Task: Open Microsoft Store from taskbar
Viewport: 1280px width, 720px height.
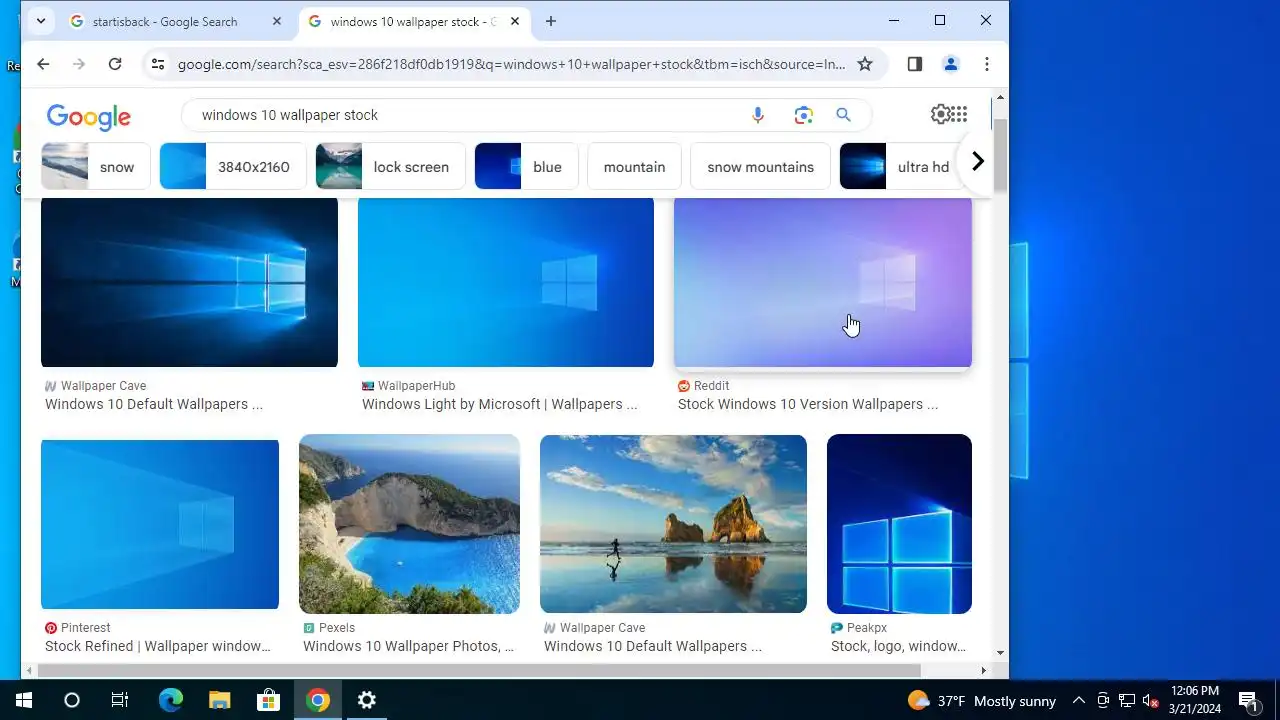Action: coord(268,700)
